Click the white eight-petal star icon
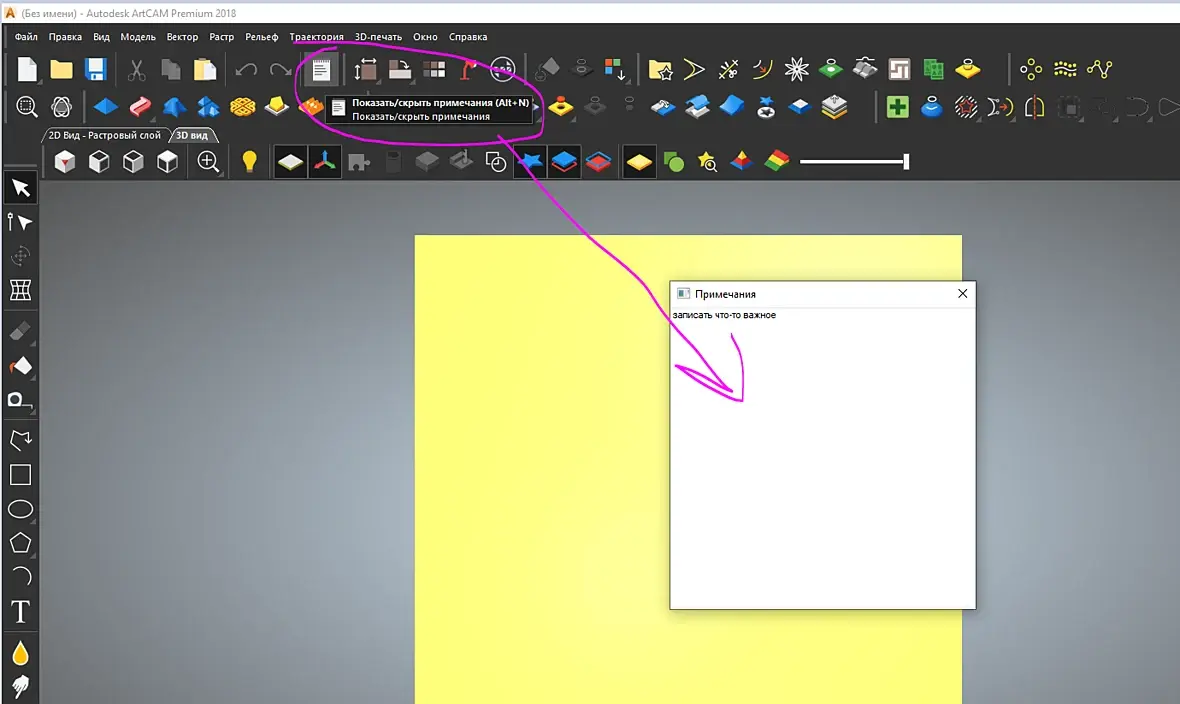Viewport: 1180px width, 704px height. tap(796, 70)
